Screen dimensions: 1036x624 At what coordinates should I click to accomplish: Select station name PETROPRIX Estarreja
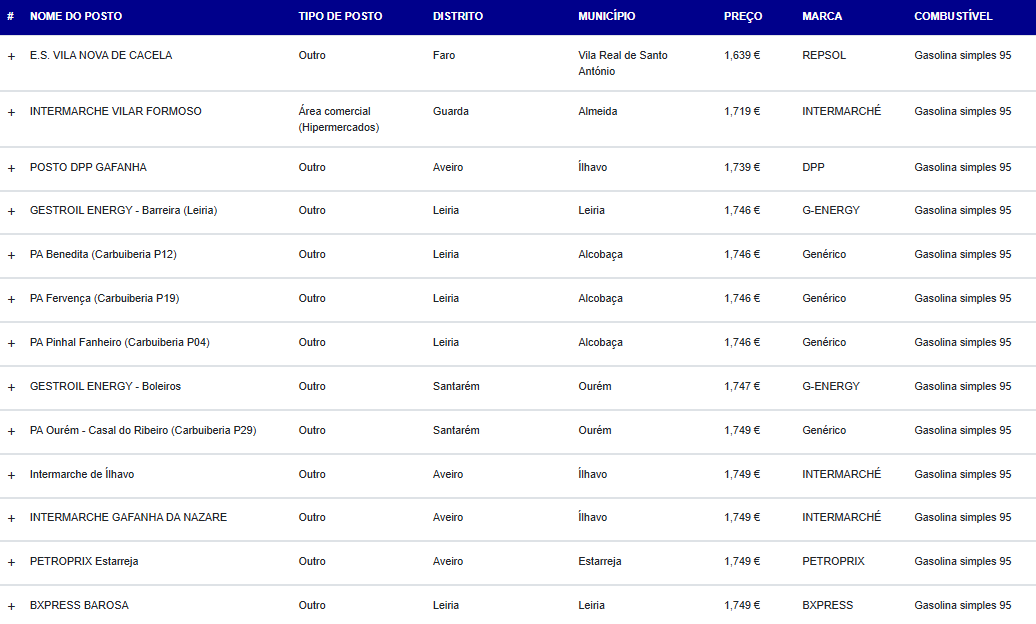tap(84, 562)
